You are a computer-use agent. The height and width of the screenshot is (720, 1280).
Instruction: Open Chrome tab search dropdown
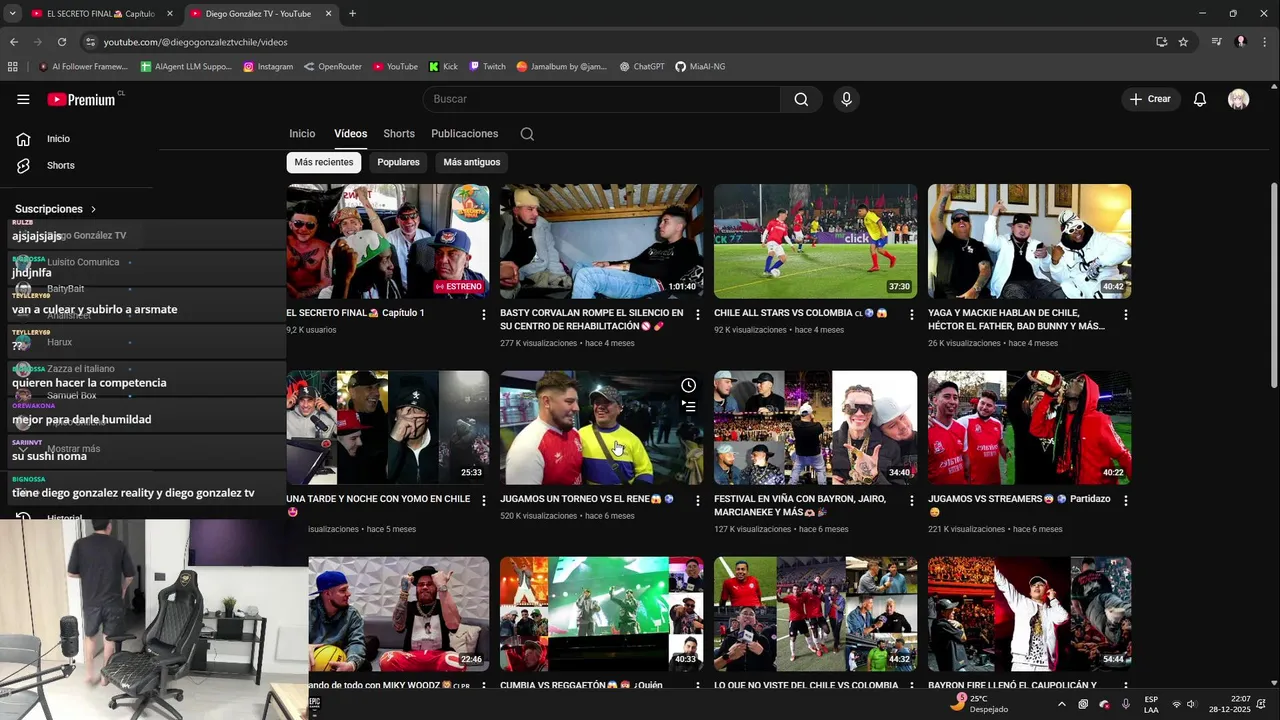click(13, 14)
